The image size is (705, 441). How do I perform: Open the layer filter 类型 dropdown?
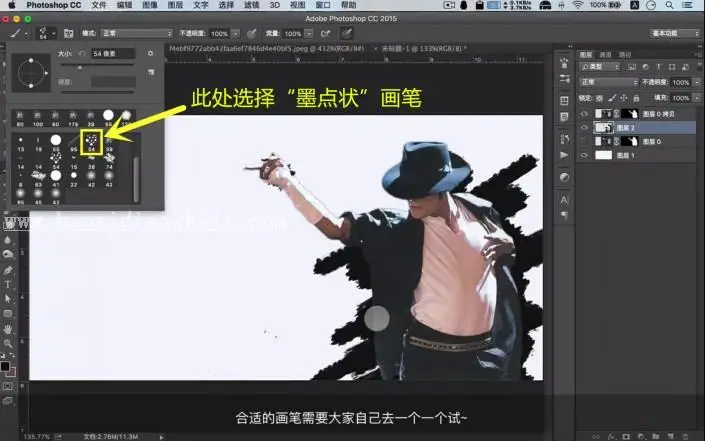pyautogui.click(x=600, y=67)
